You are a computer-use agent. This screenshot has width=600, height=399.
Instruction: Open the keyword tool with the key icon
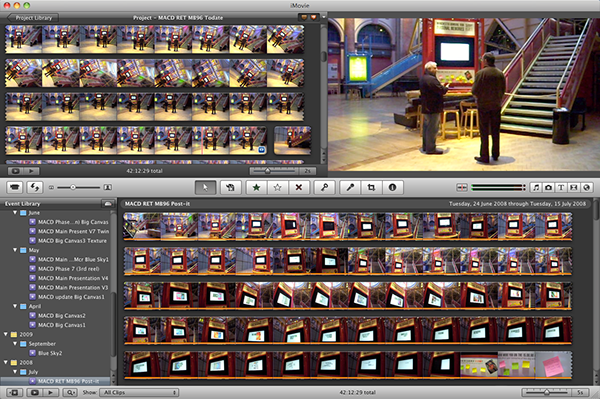click(x=324, y=187)
